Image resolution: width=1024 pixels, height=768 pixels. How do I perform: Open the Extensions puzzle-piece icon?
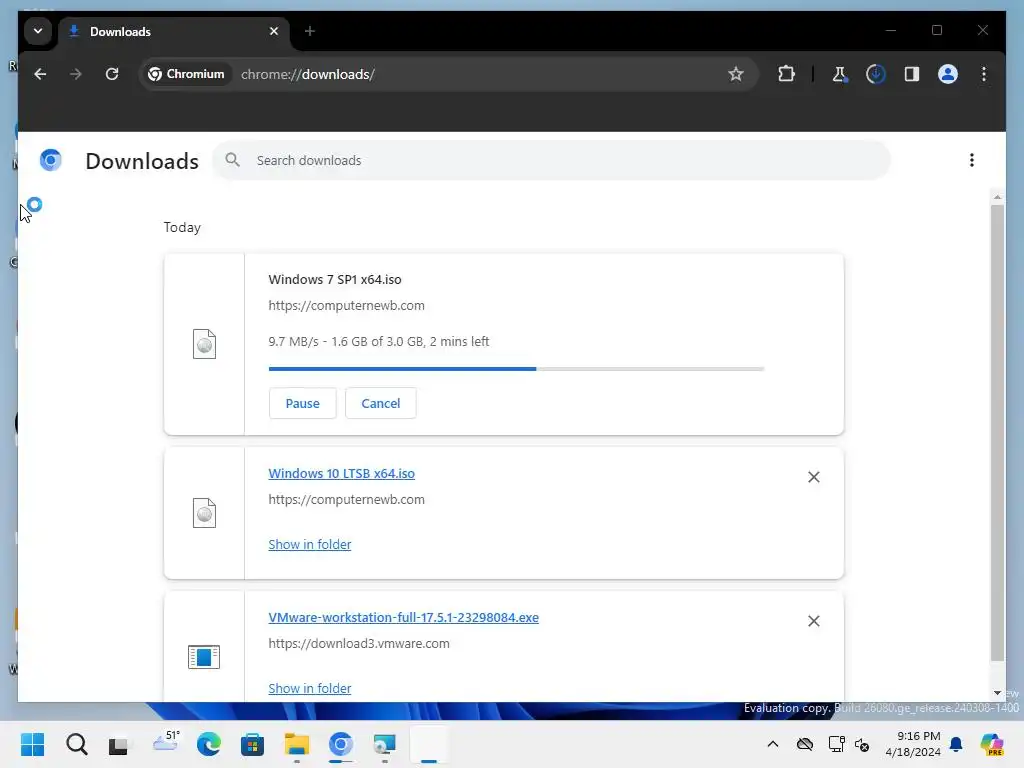coord(786,74)
